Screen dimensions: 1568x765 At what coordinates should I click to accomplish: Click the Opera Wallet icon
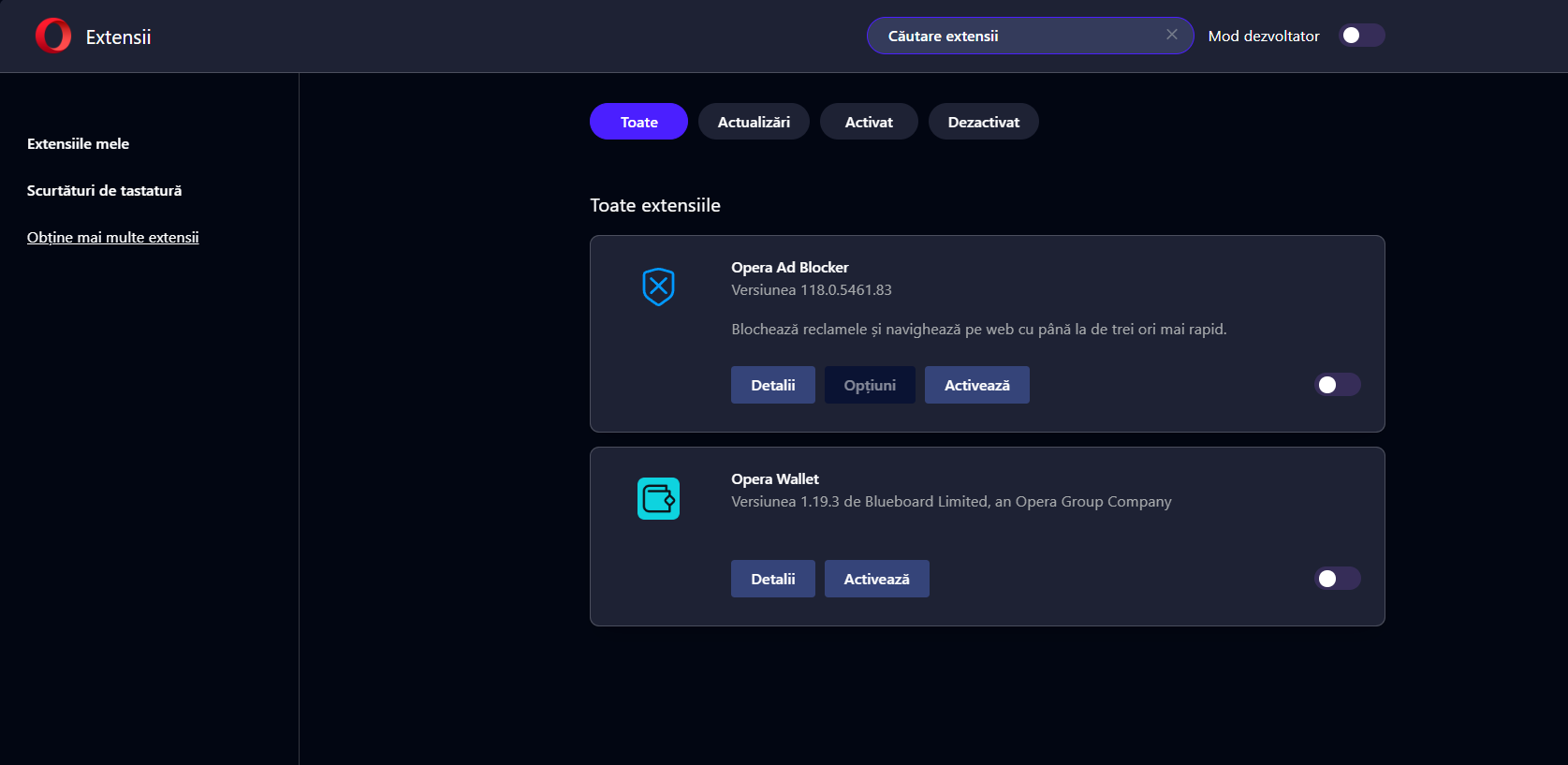click(658, 498)
